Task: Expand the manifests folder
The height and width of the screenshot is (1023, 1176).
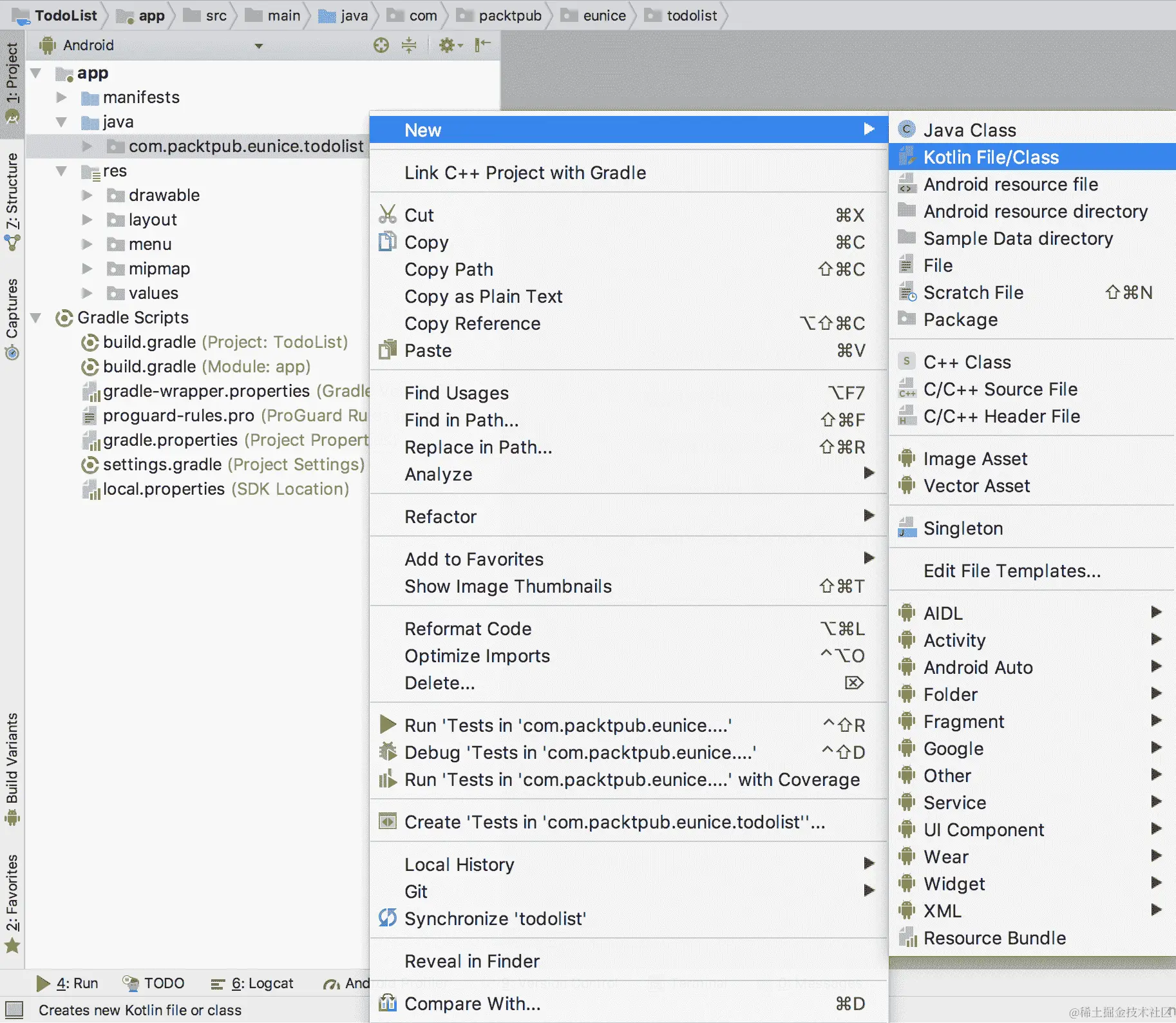Action: coord(62,97)
